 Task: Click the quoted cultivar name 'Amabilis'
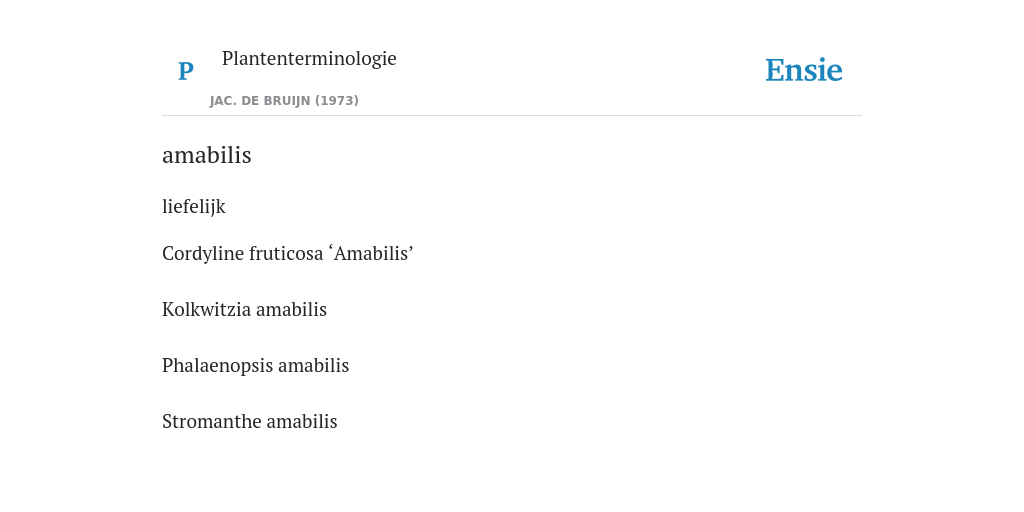pyautogui.click(x=372, y=253)
